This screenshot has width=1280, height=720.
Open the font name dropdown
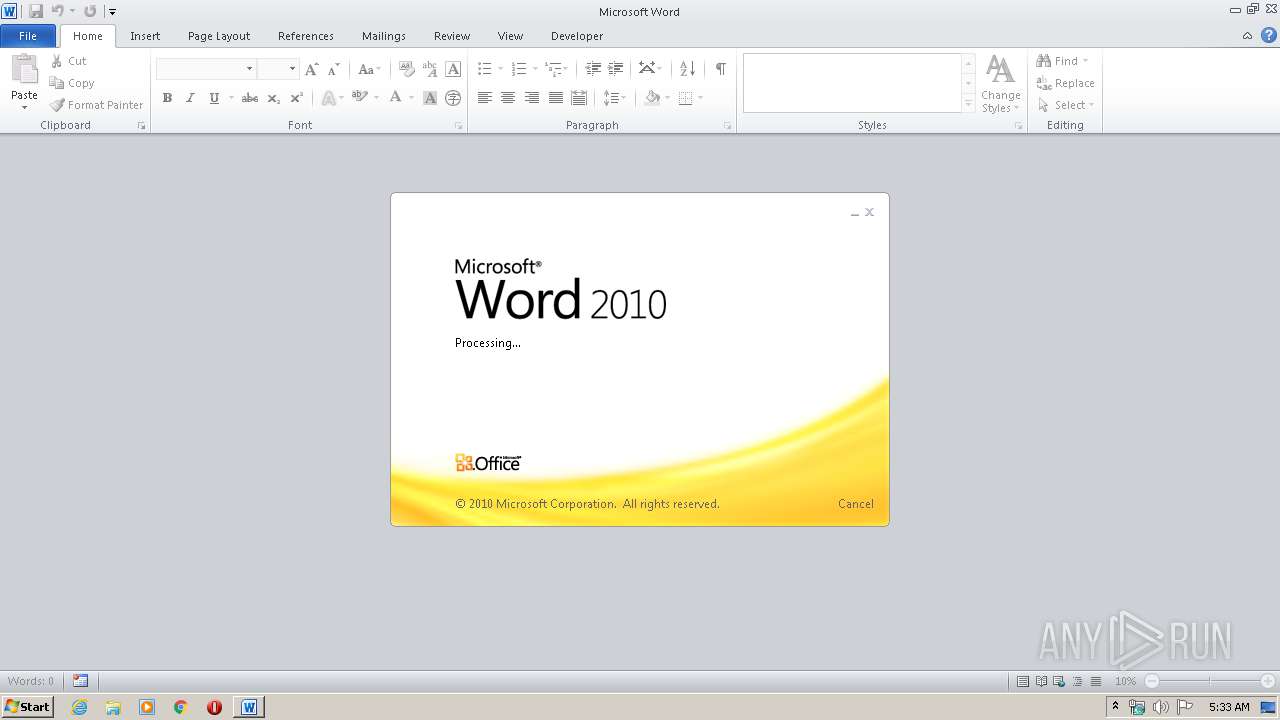point(249,69)
